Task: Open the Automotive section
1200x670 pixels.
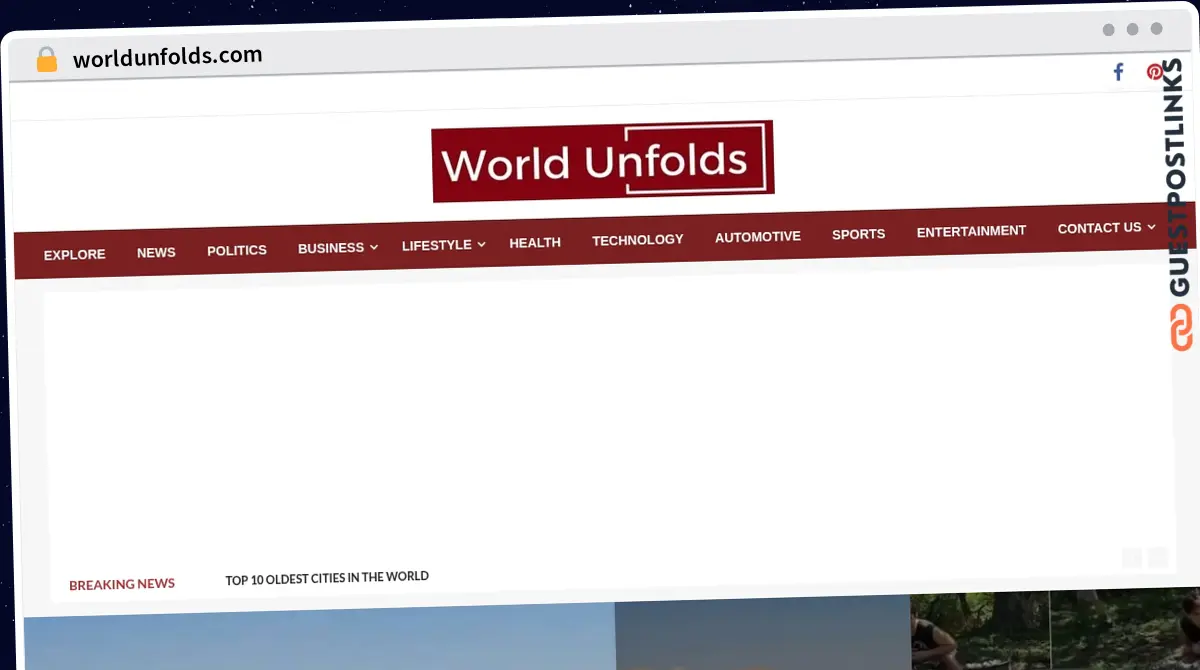Action: [x=758, y=237]
